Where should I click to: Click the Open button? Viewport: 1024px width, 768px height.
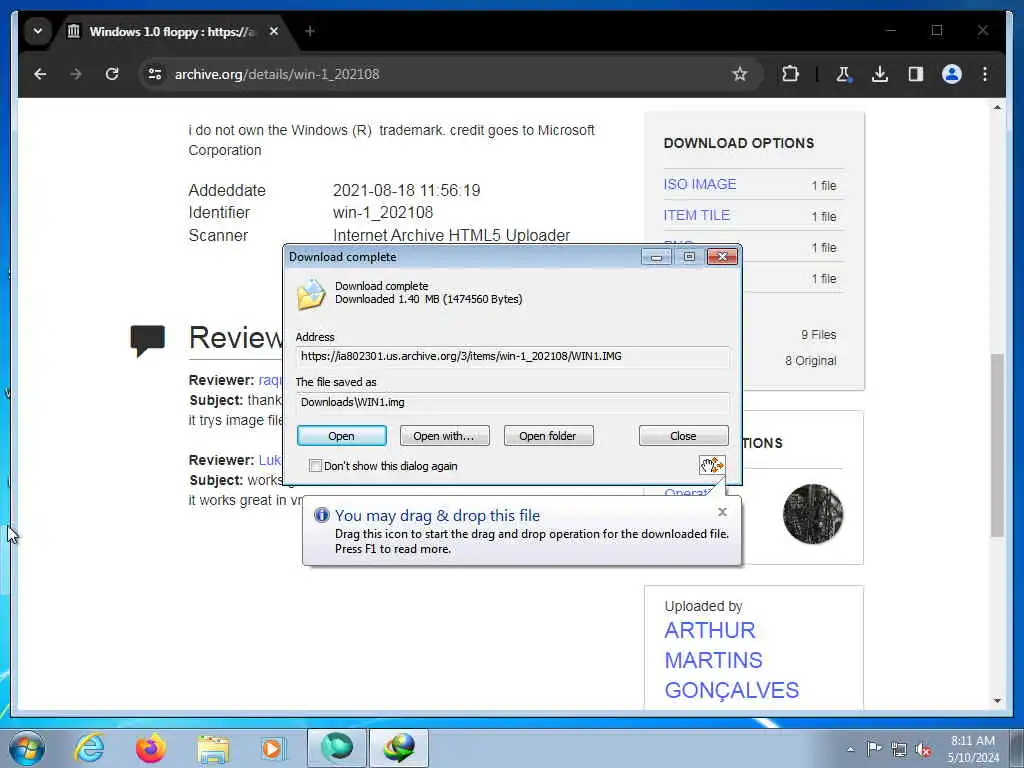click(x=342, y=436)
